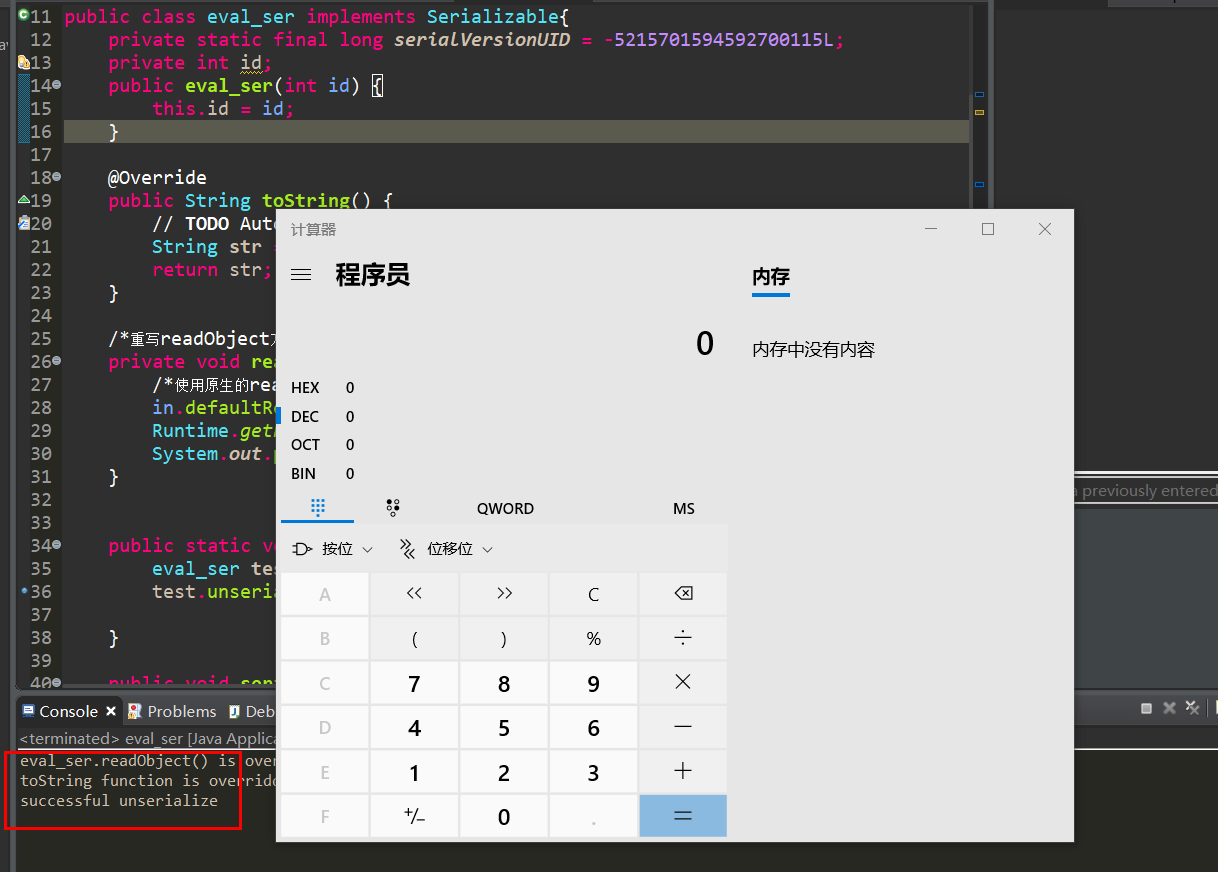Click digit 8 on the keypad

click(504, 683)
